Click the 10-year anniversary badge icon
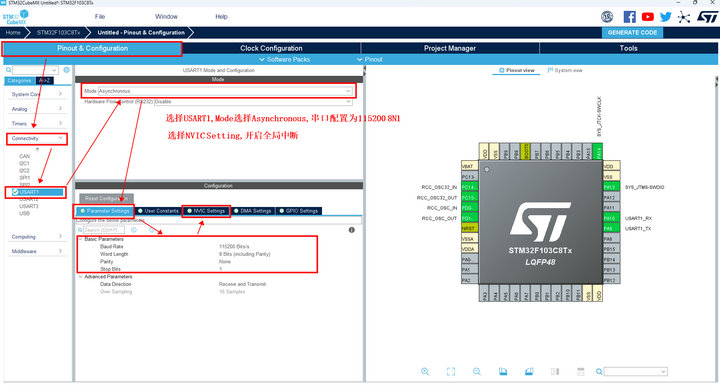The image size is (720, 385). tap(607, 17)
